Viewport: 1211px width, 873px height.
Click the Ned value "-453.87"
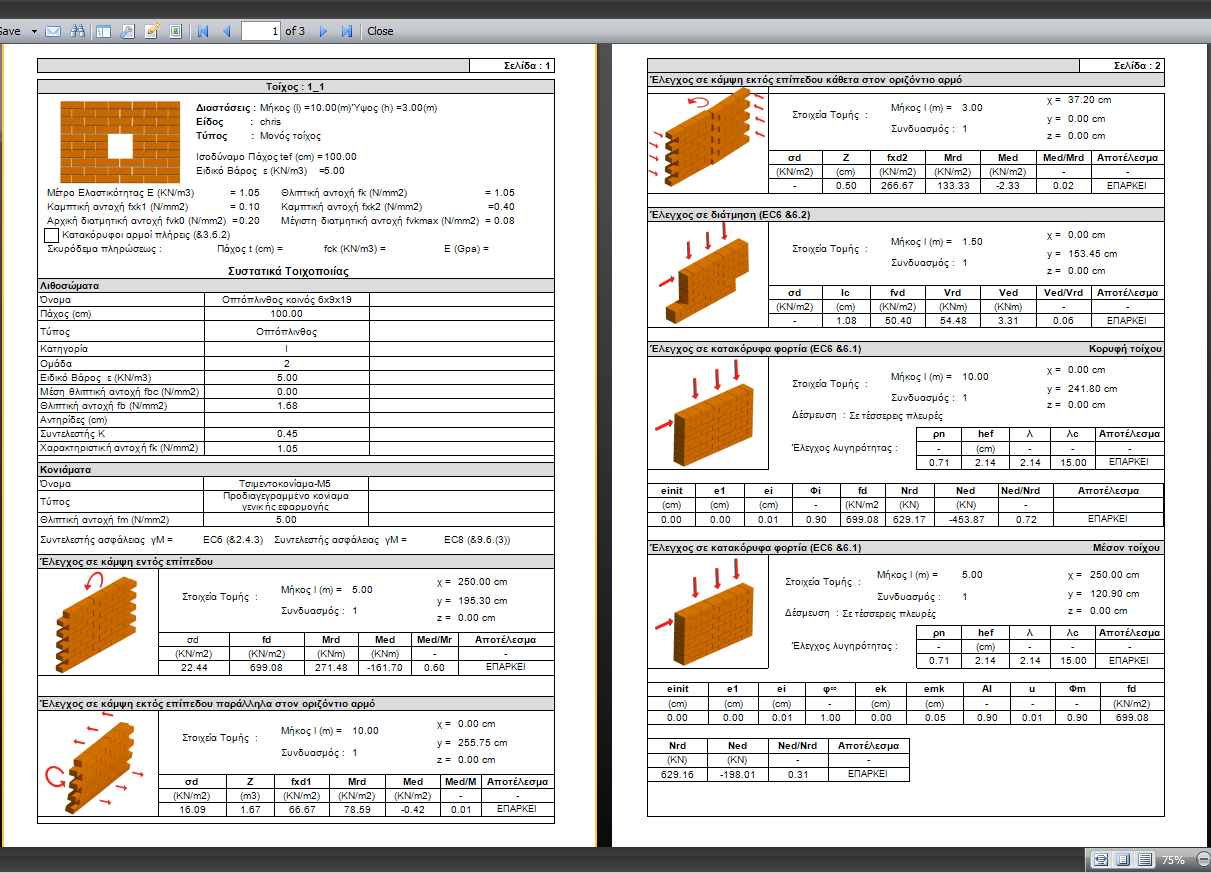click(x=965, y=519)
